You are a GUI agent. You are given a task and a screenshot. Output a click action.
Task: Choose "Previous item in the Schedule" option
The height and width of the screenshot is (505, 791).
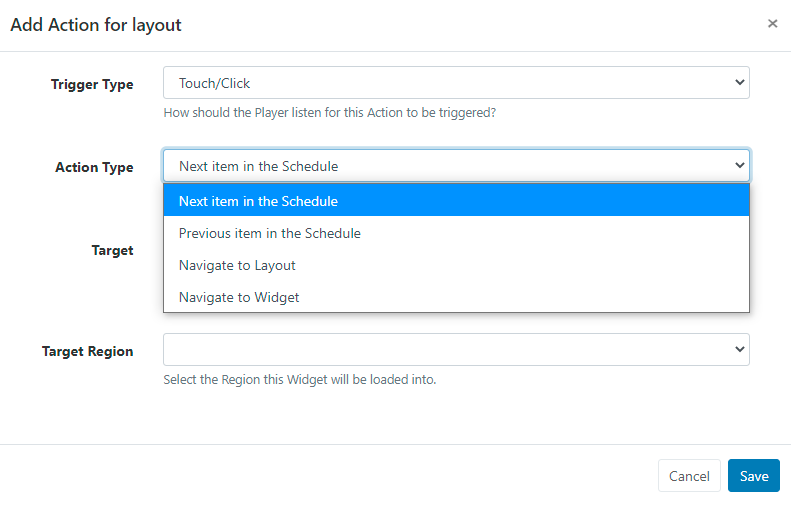(270, 233)
